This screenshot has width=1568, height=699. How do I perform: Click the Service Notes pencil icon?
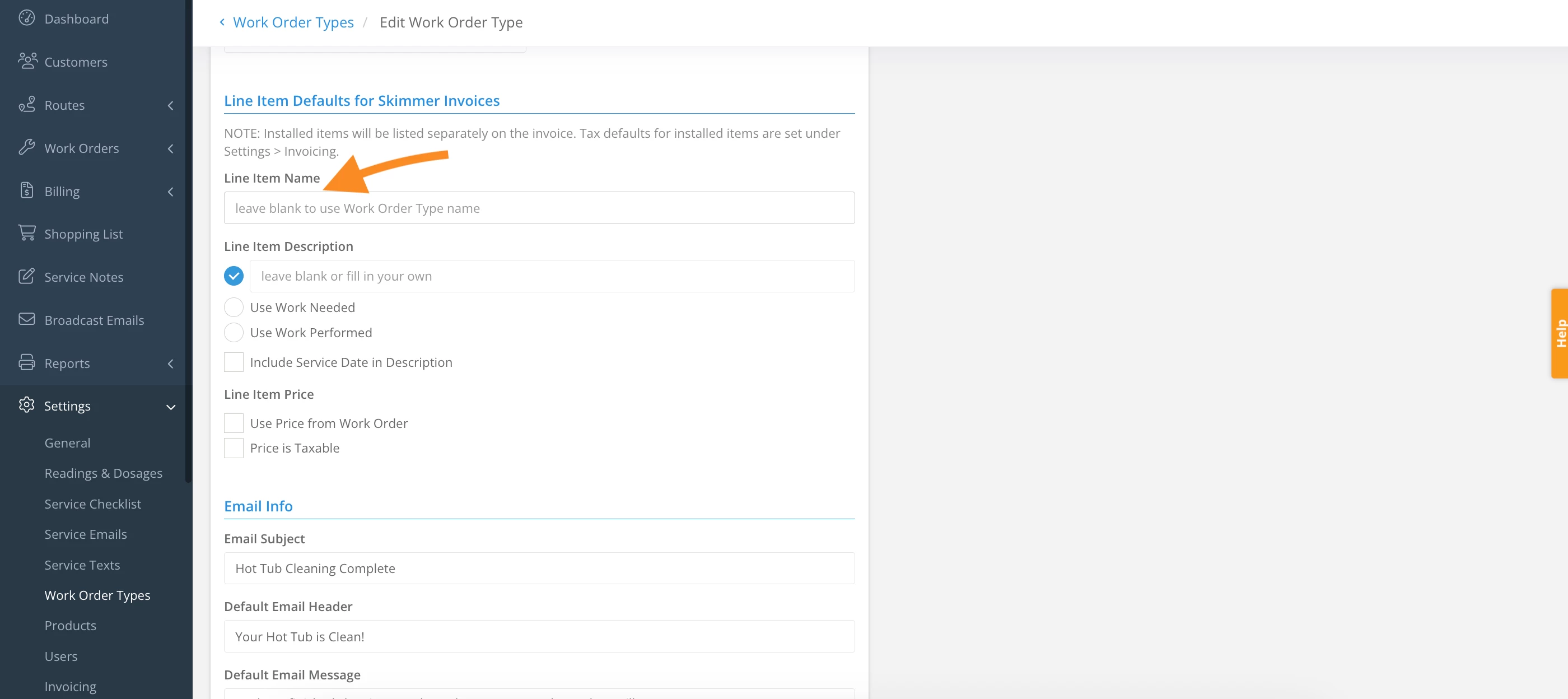[26, 277]
